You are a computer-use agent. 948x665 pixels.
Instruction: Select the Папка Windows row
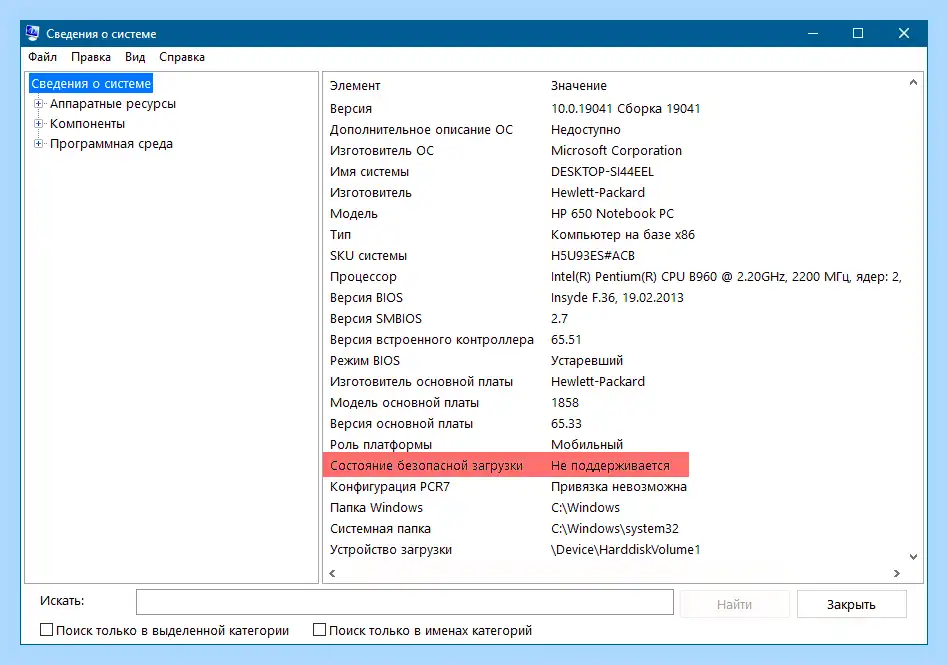click(x=614, y=508)
